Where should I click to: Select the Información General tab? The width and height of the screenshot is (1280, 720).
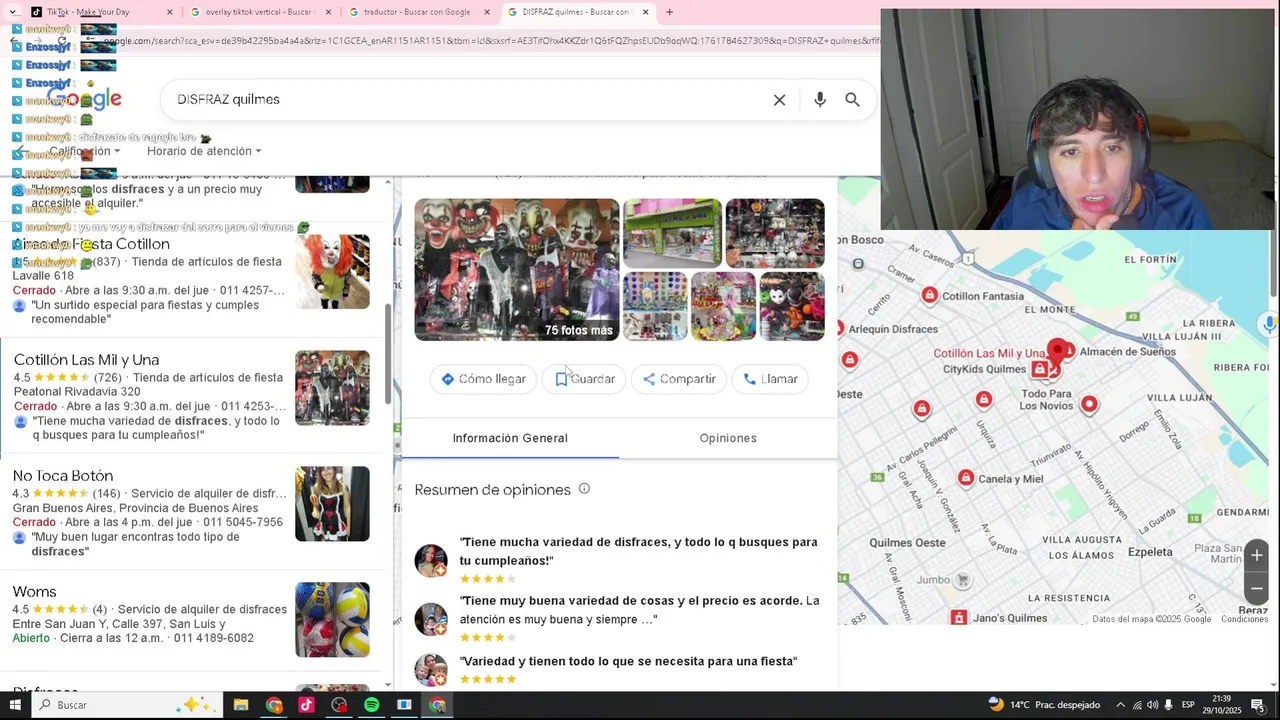pos(510,438)
